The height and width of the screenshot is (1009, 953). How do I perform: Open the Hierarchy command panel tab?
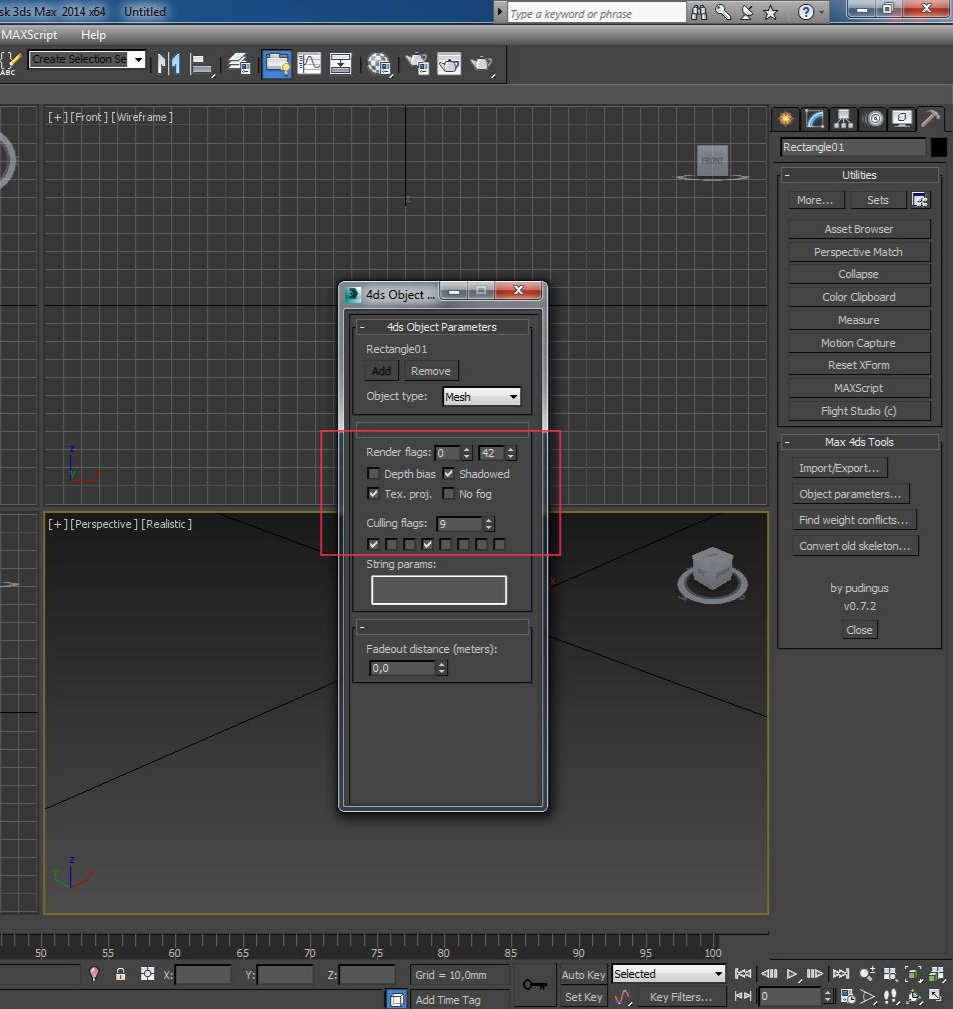coord(845,119)
